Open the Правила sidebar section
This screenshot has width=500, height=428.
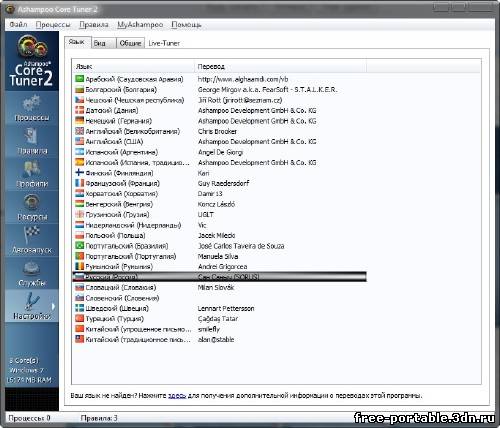tap(32, 140)
